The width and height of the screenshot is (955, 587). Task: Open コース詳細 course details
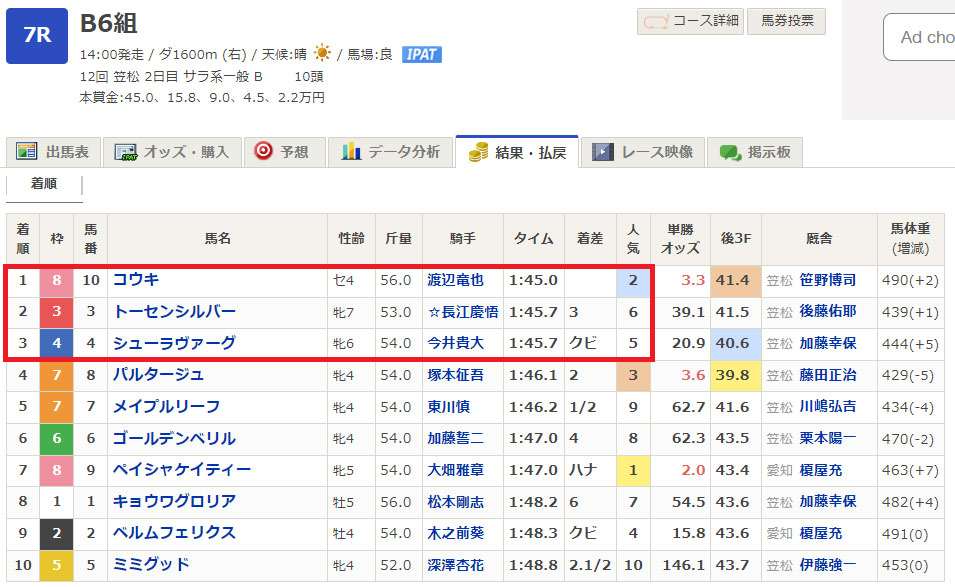[x=690, y=21]
